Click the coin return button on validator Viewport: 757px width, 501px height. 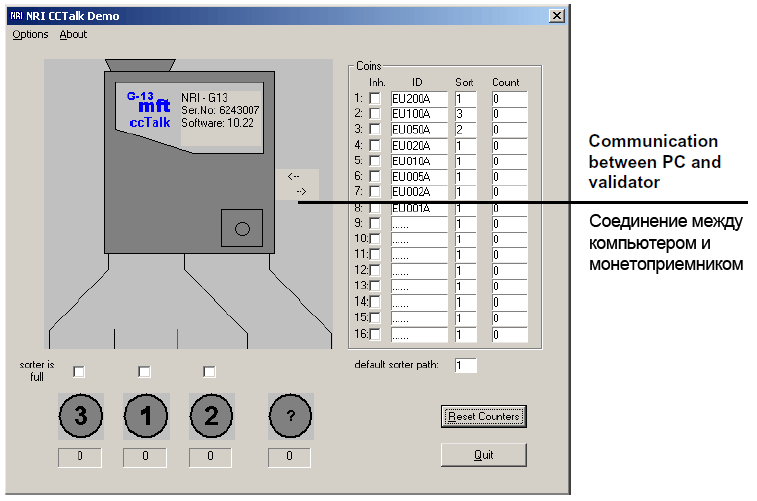coord(241,228)
